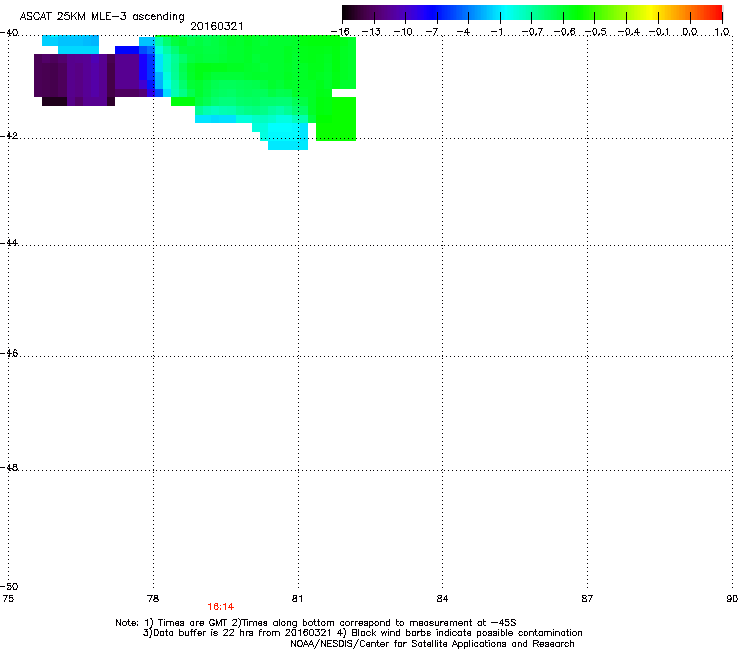
Task: Click the 0.0 label on the color bar
Action: click(x=690, y=32)
